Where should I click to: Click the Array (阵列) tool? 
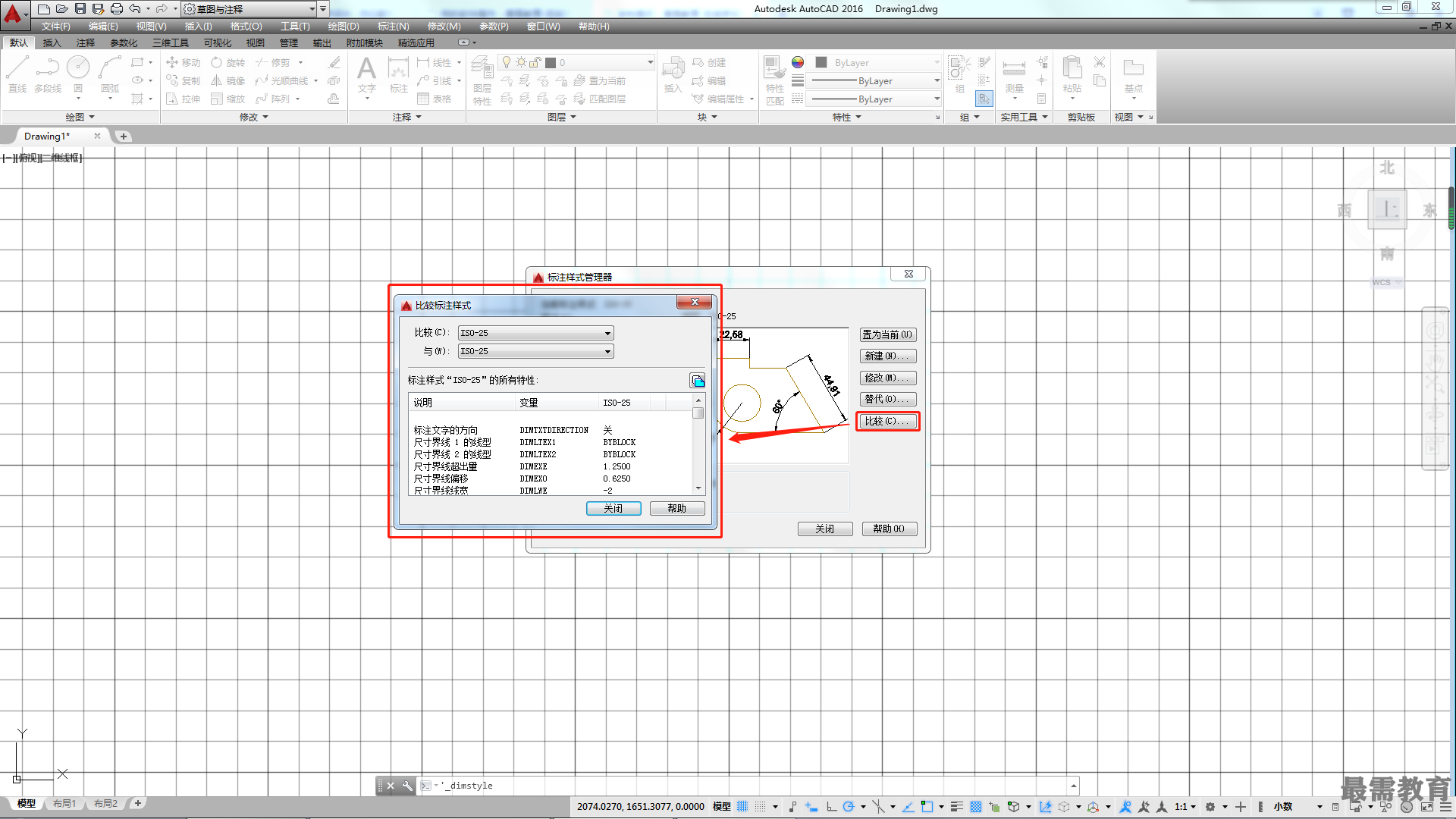tap(273, 99)
